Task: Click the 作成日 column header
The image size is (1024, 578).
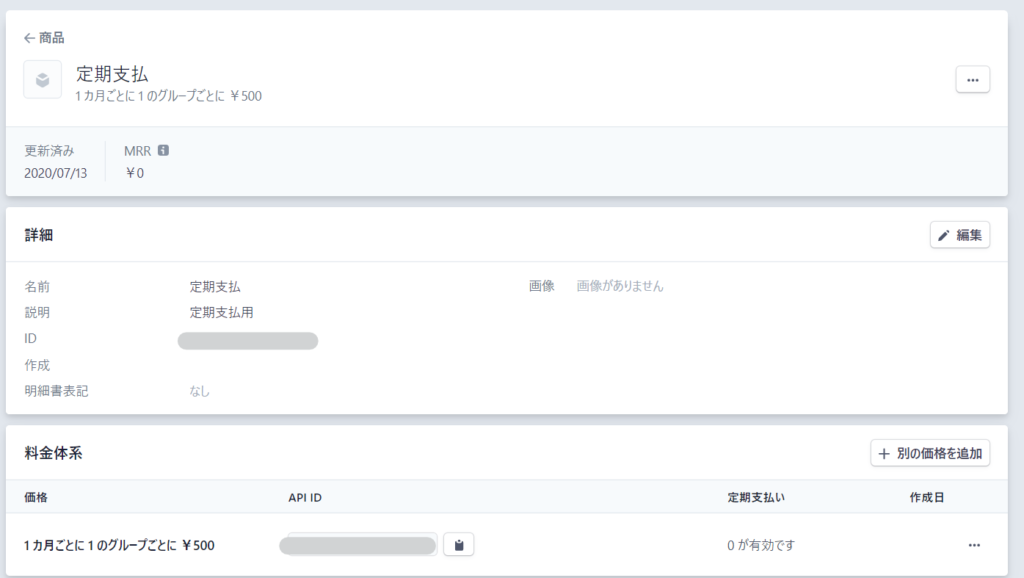Action: (x=927, y=498)
